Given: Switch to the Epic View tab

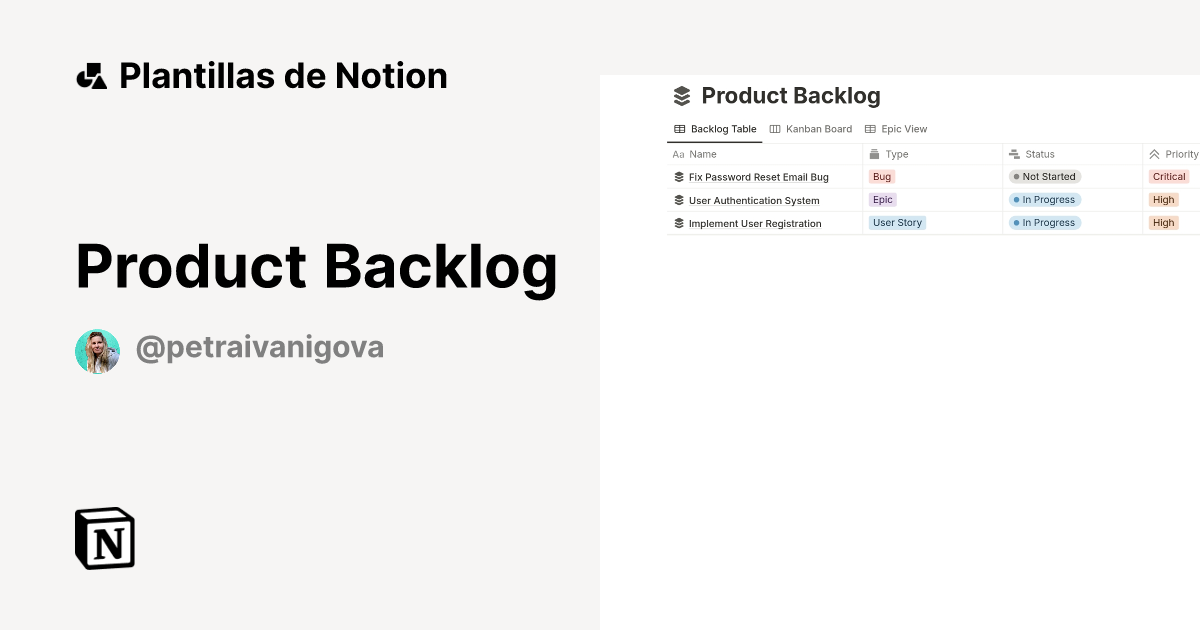Looking at the screenshot, I should [902, 128].
